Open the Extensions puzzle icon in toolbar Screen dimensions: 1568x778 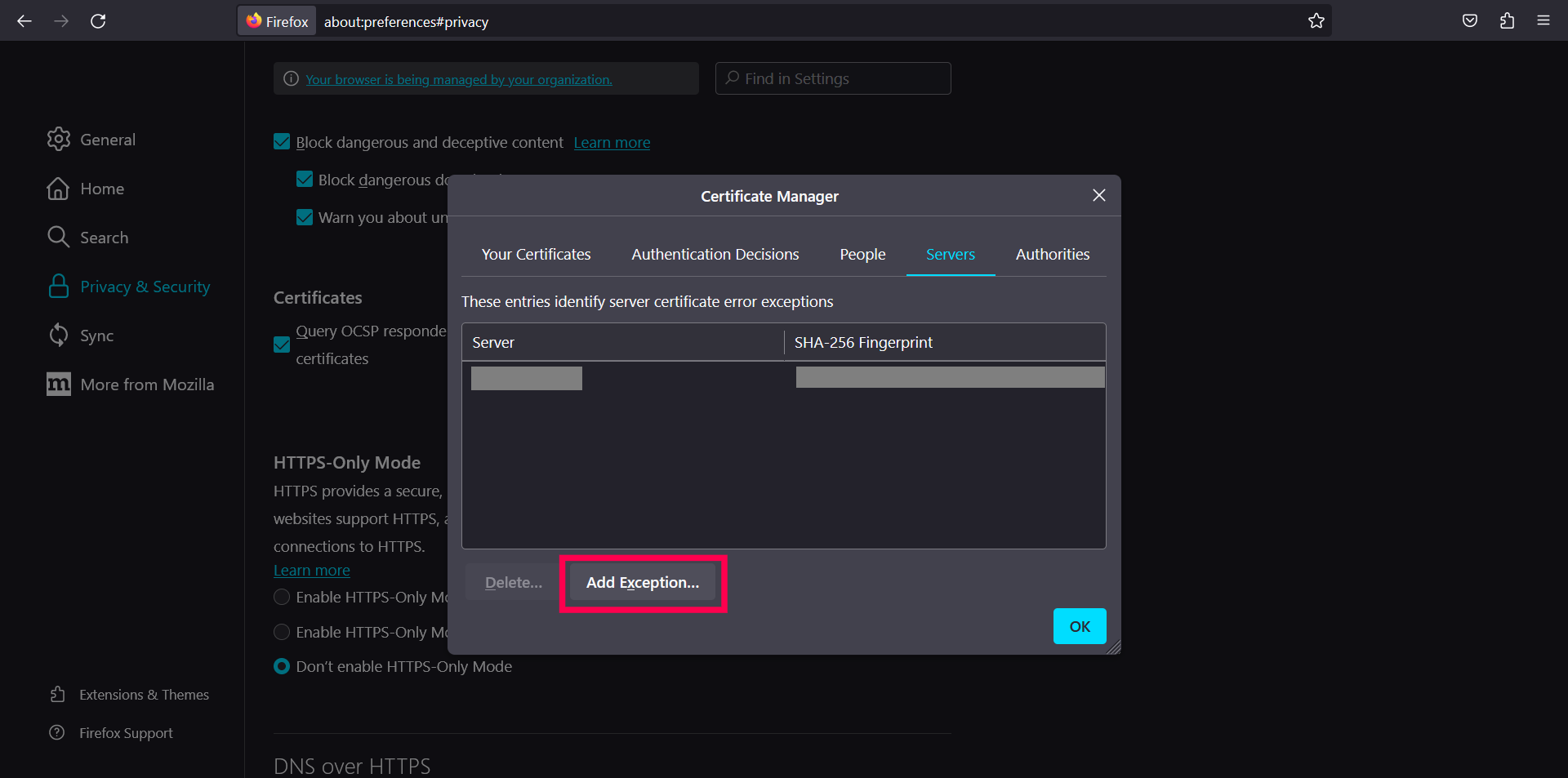point(1507,21)
